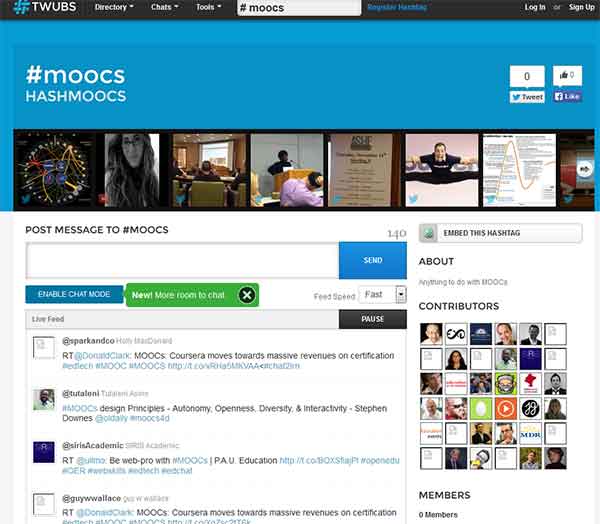The image size is (600, 524).
Task: Open the black-and-white woman photo thumbnail
Action: click(132, 170)
